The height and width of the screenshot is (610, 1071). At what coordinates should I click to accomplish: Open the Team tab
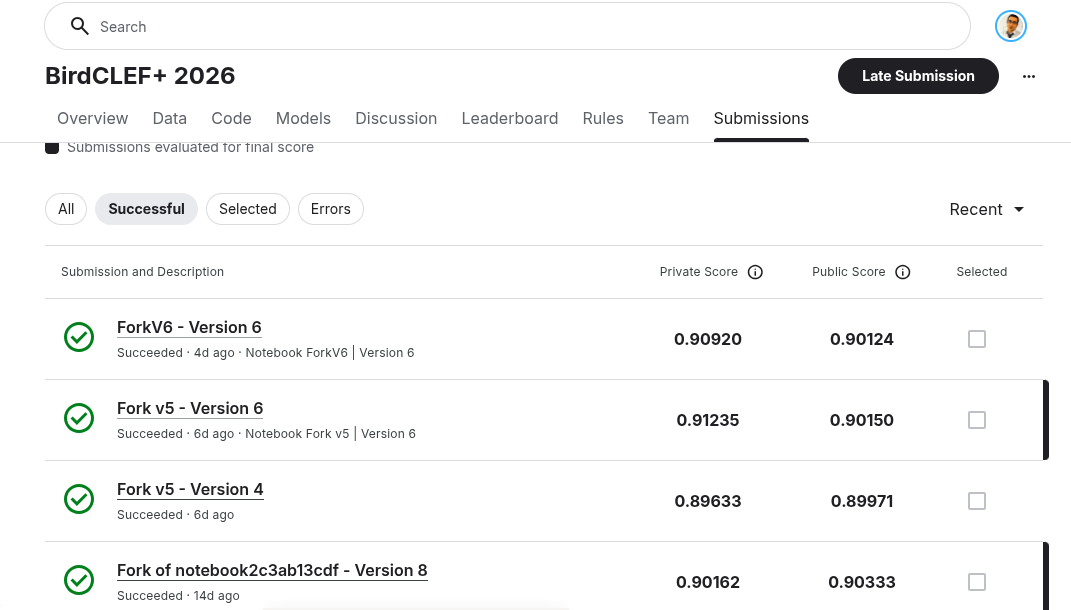(669, 118)
